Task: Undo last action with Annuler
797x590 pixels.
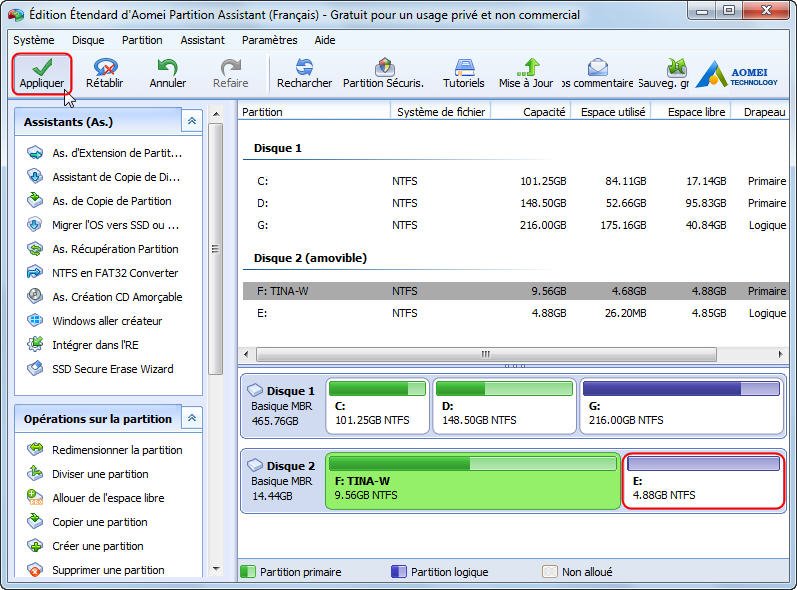Action: click(x=167, y=74)
